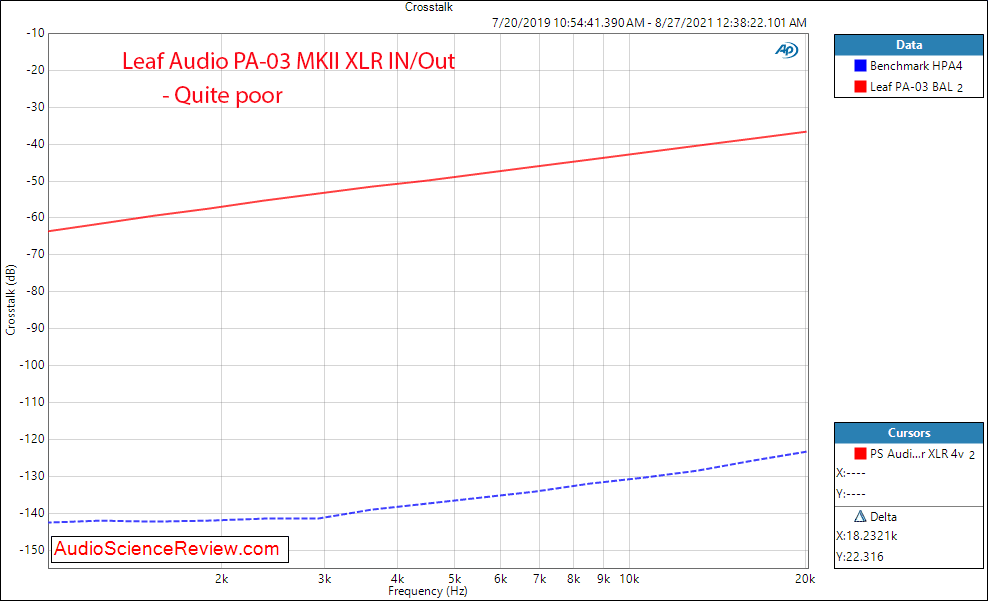Click the -40 tick label on Y axis
This screenshot has height=601, width=988.
point(35,144)
